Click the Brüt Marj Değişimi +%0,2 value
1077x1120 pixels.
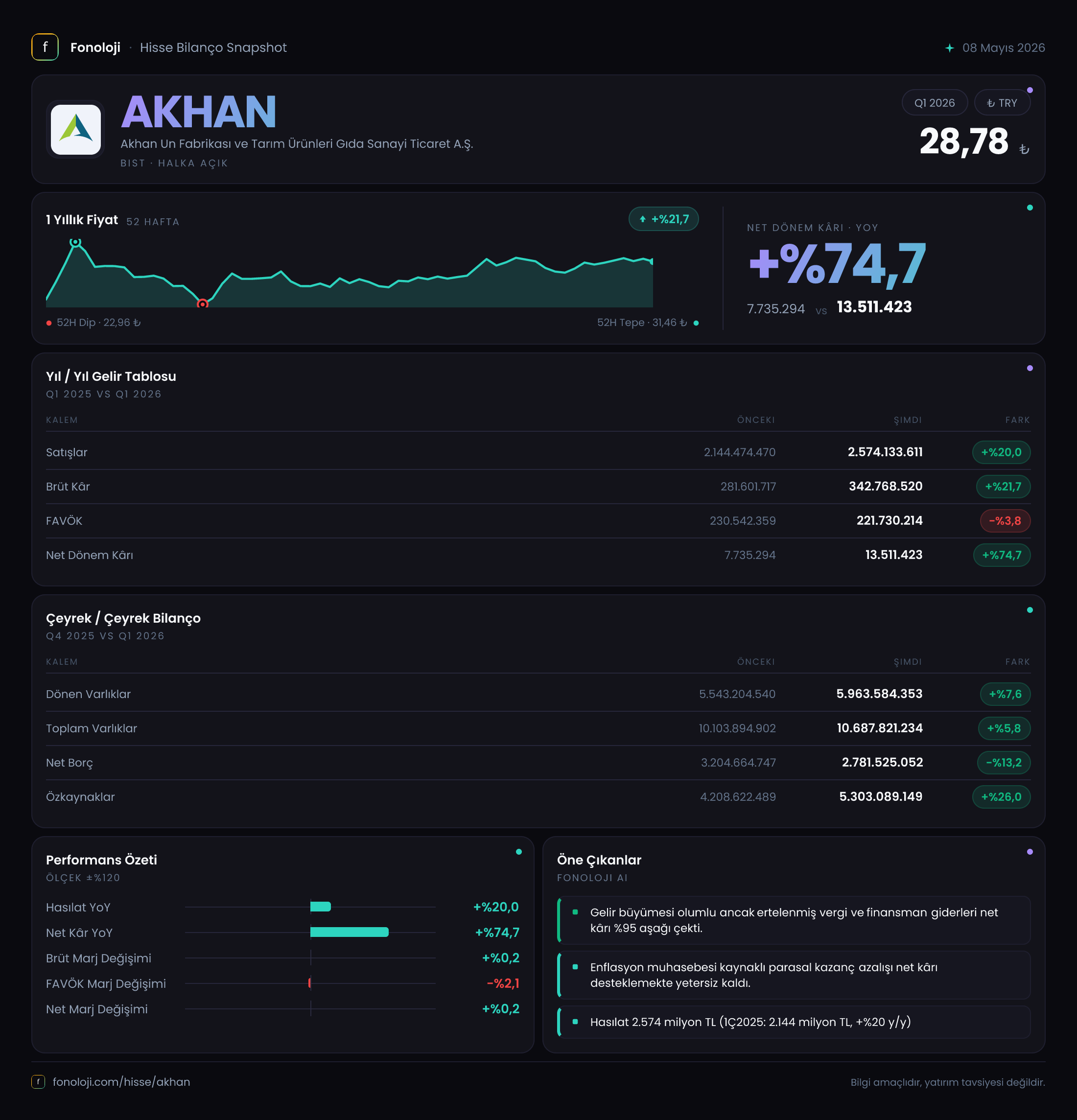tap(500, 957)
